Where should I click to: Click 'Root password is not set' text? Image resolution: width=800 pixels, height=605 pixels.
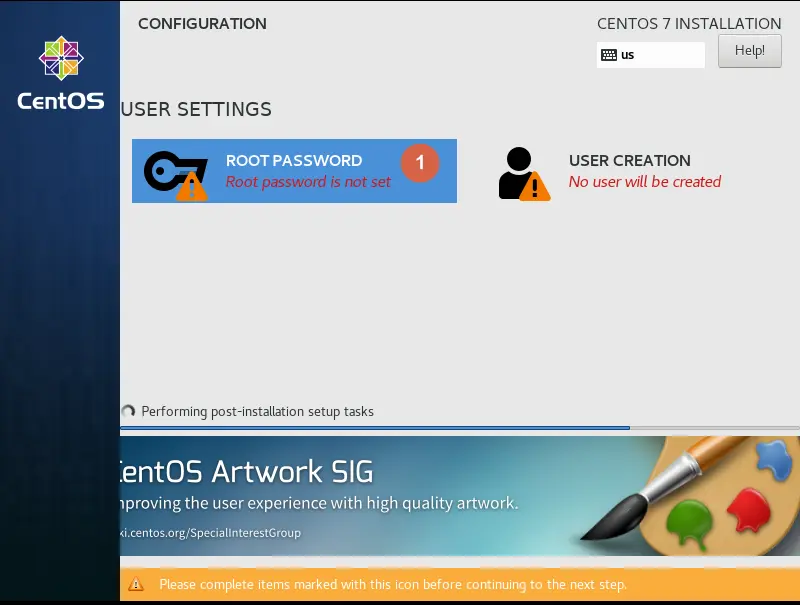tap(308, 182)
